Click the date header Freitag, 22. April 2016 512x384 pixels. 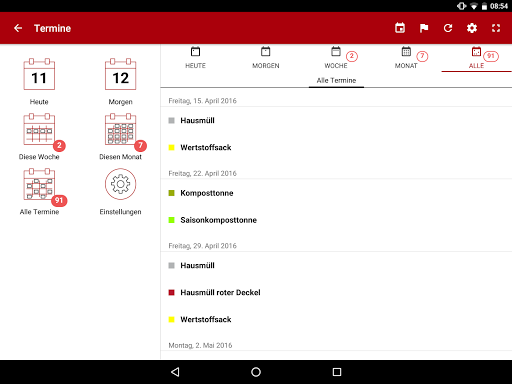pos(202,173)
